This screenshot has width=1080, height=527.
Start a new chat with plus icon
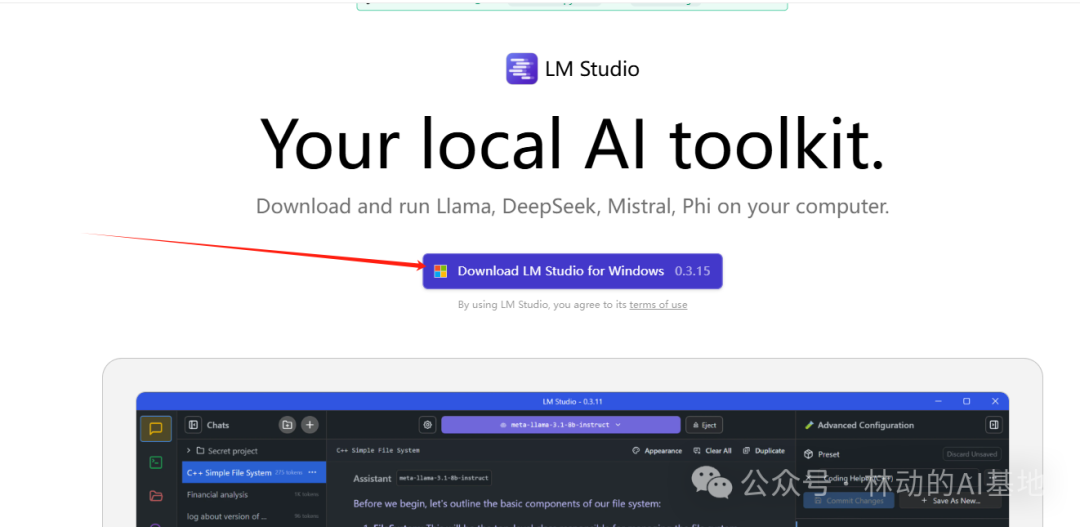[x=310, y=425]
